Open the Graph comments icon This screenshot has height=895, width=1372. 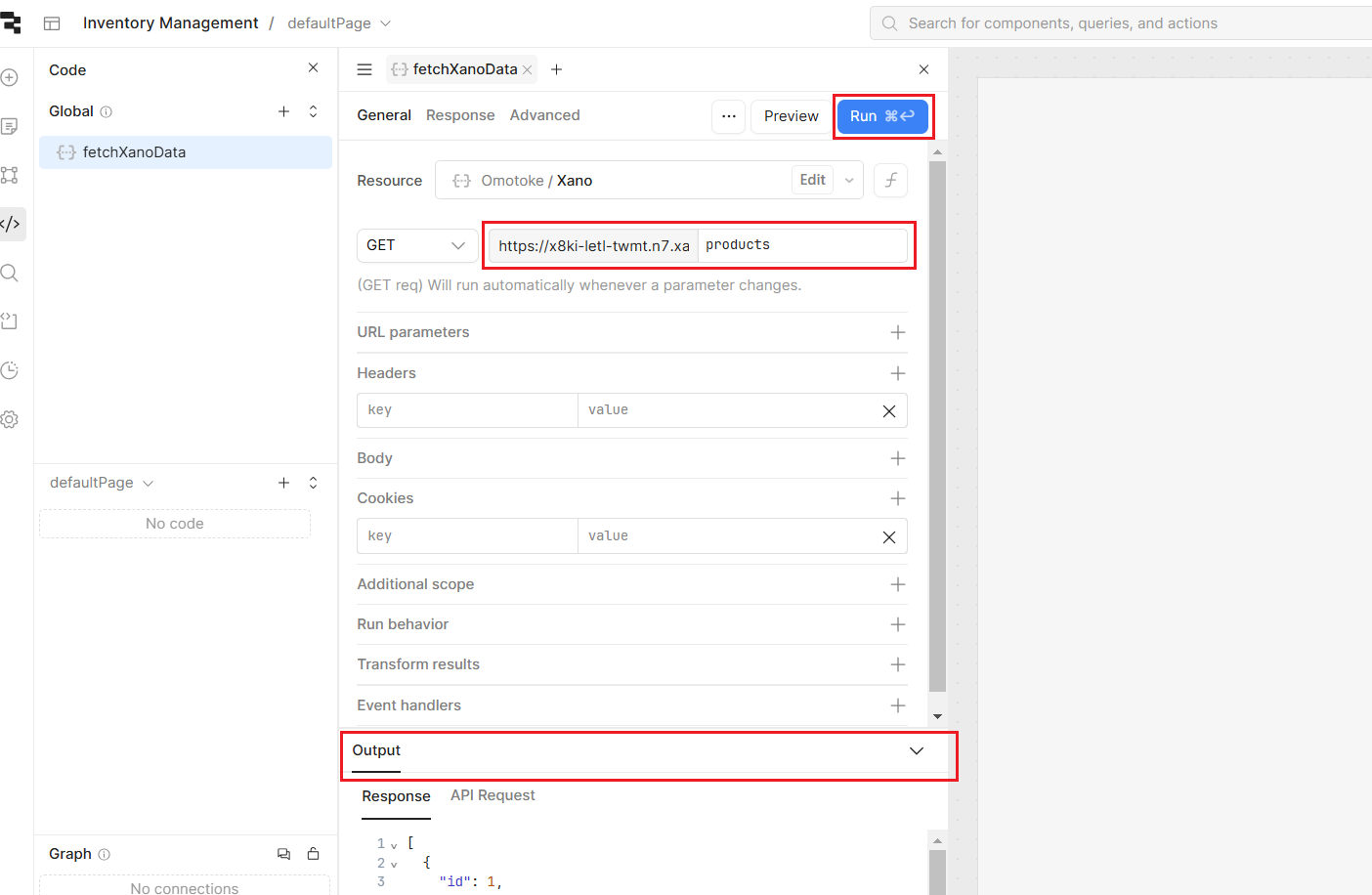pyautogui.click(x=283, y=854)
